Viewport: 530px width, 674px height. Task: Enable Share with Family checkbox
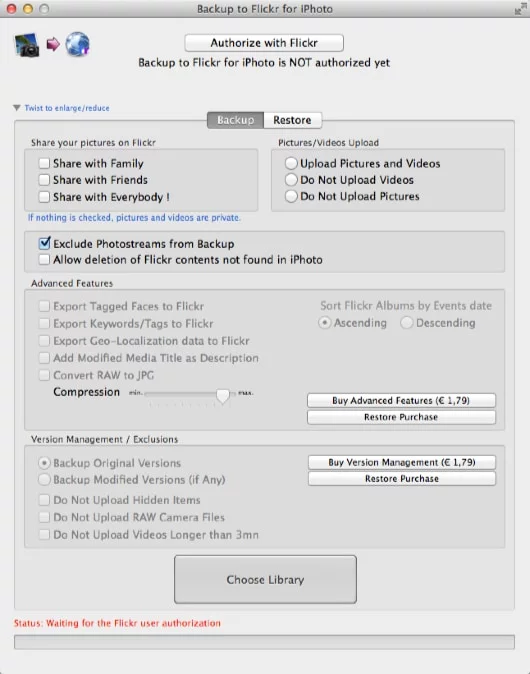[x=44, y=163]
